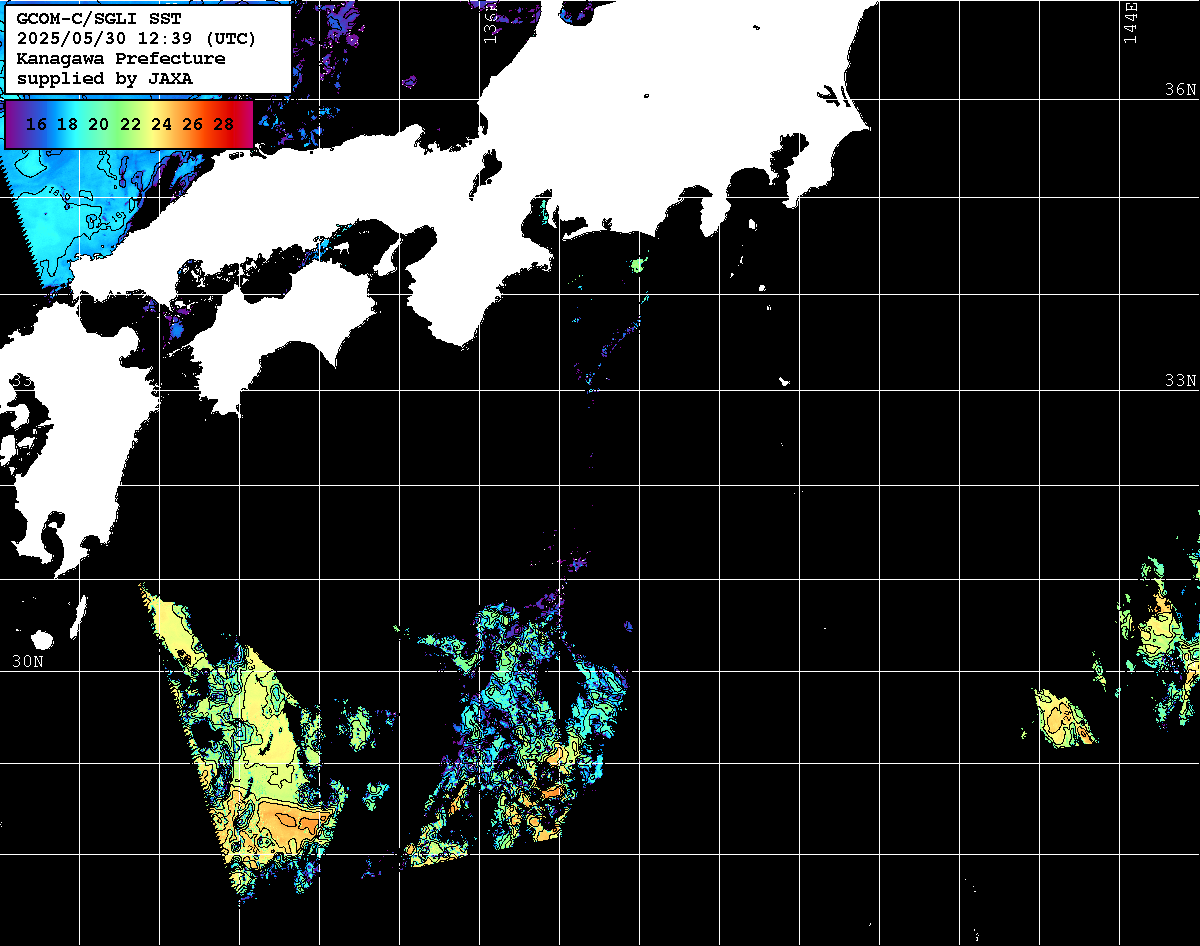Click the '36N' latitude label

(x=1181, y=89)
